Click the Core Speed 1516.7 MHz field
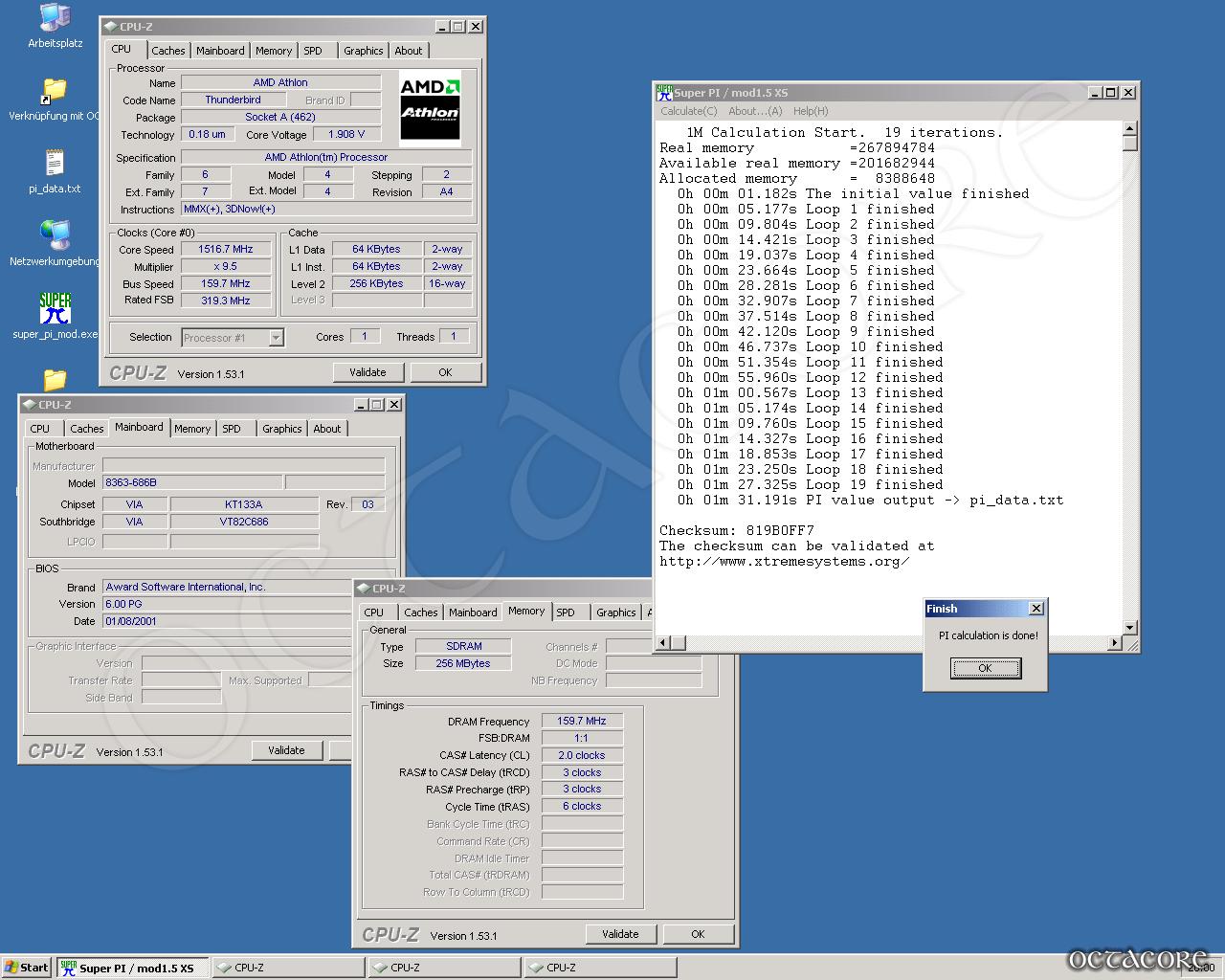This screenshot has height=980, width=1225. click(x=226, y=250)
